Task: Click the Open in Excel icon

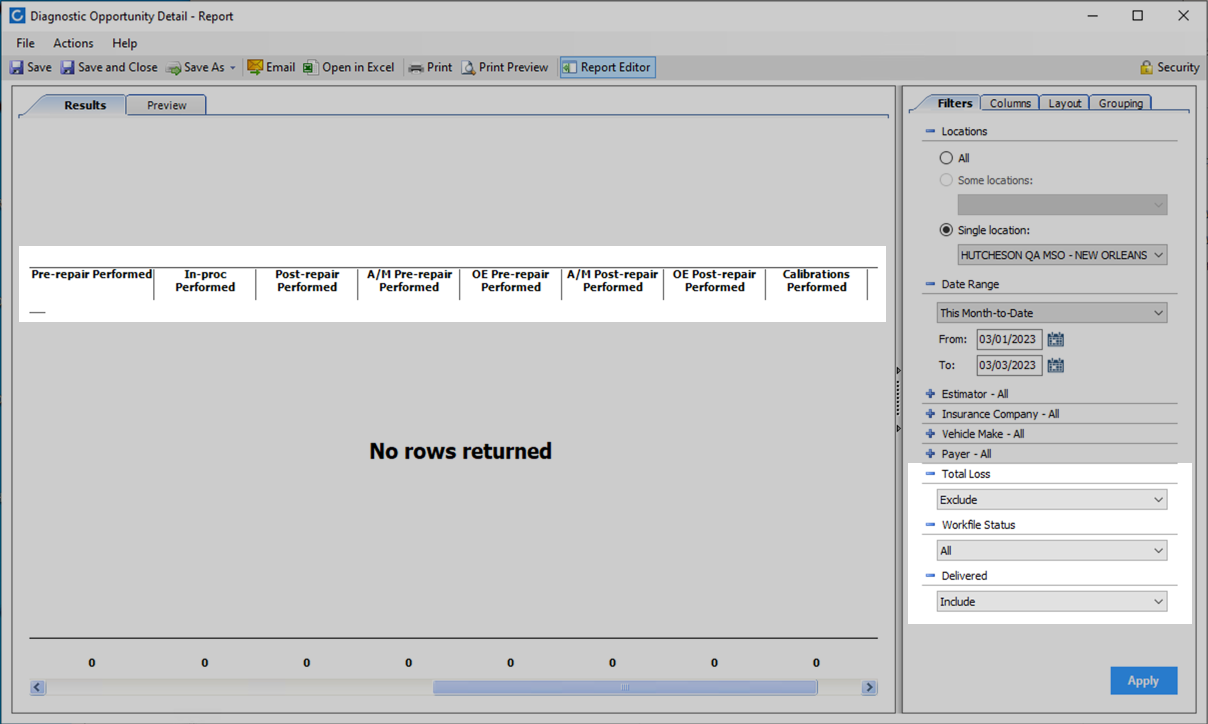Action: [310, 68]
